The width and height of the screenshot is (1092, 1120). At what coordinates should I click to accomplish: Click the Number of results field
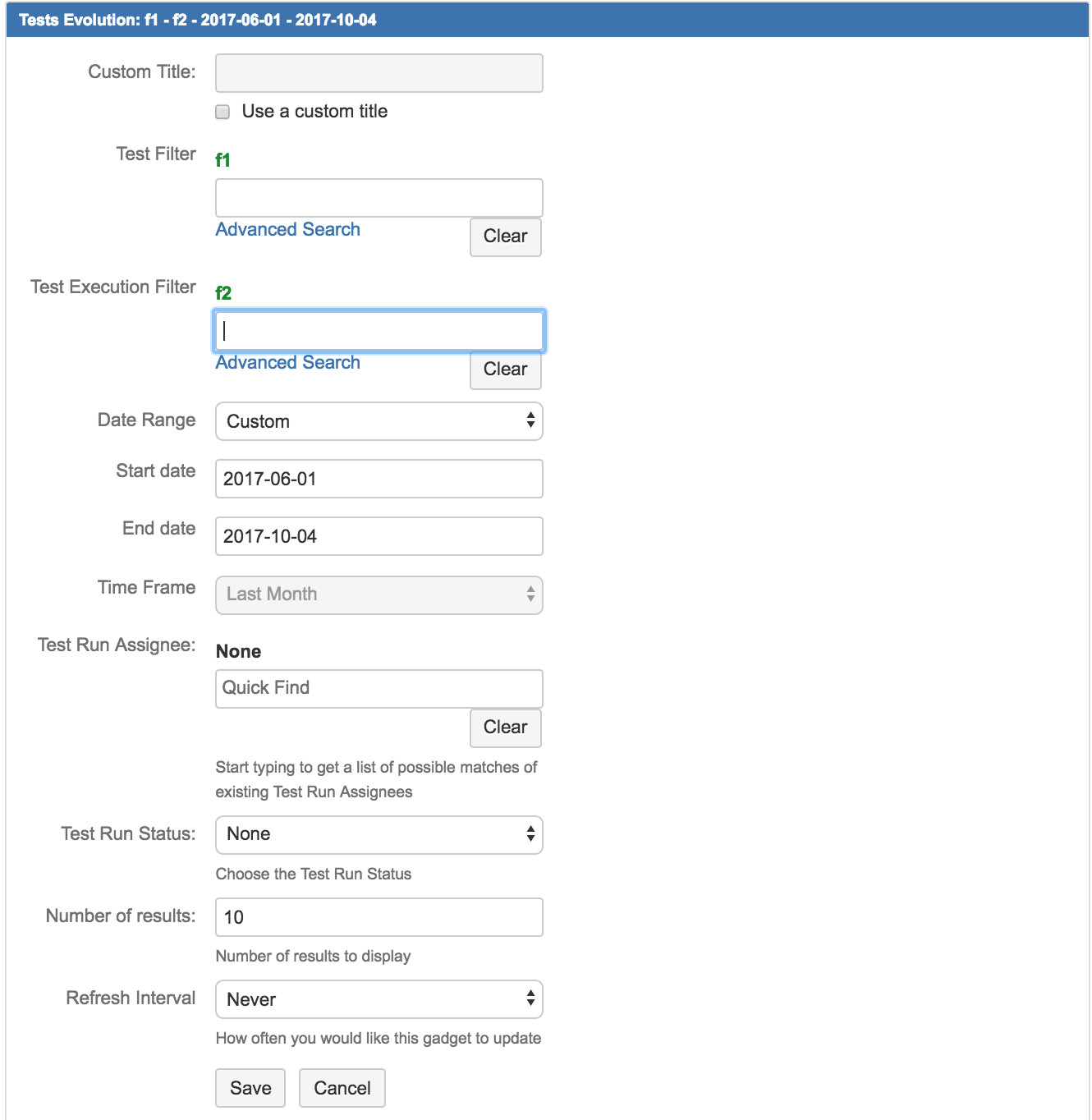[379, 917]
